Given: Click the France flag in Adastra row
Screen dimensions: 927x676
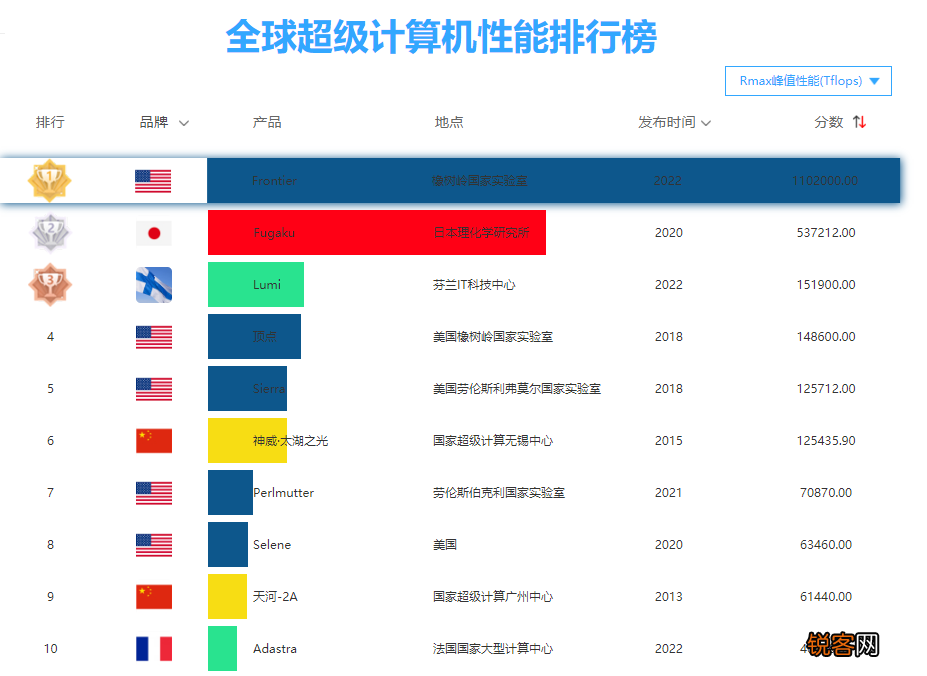Looking at the screenshot, I should pyautogui.click(x=154, y=649).
